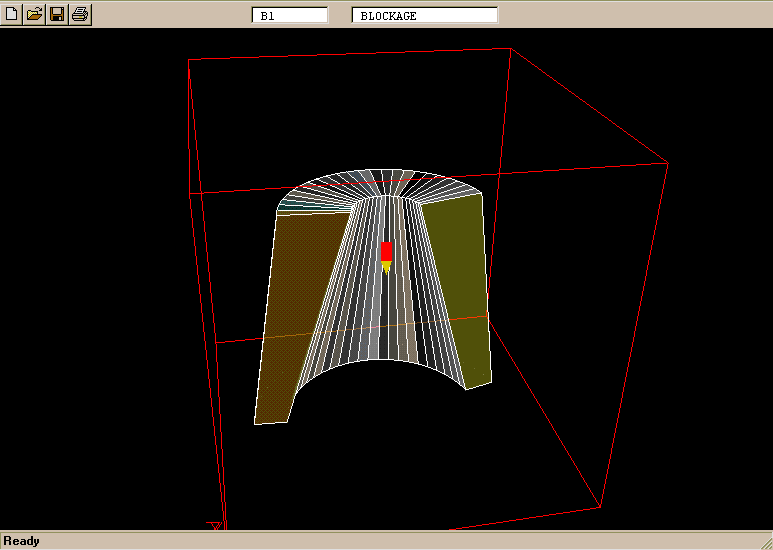Save using the floppy disk icon
Image resolution: width=773 pixels, height=550 pixels.
pos(57,14)
